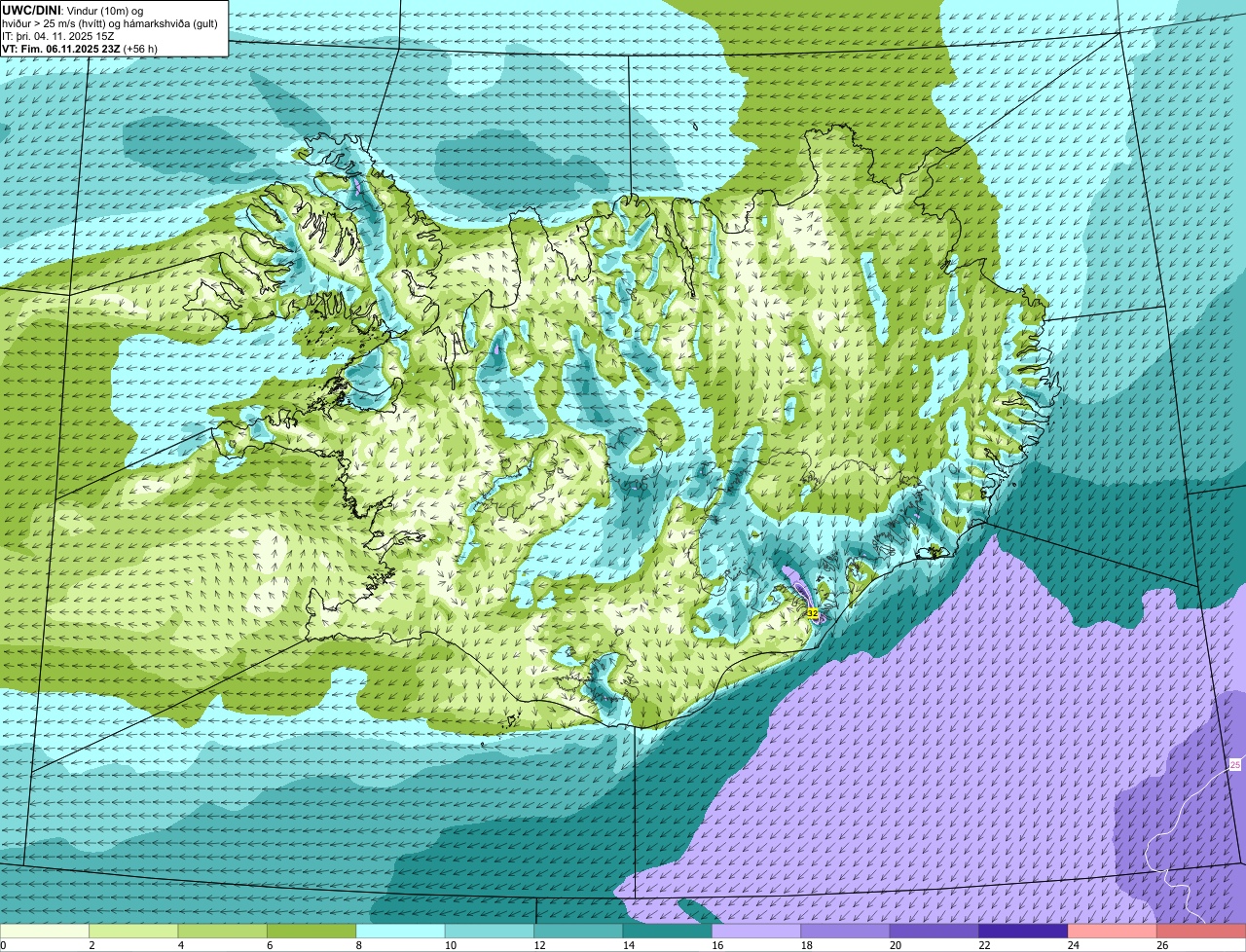Screen dimensions: 1246x952
Task: Click the 6–8 m/s olive green legend swatch
Action: point(311,931)
